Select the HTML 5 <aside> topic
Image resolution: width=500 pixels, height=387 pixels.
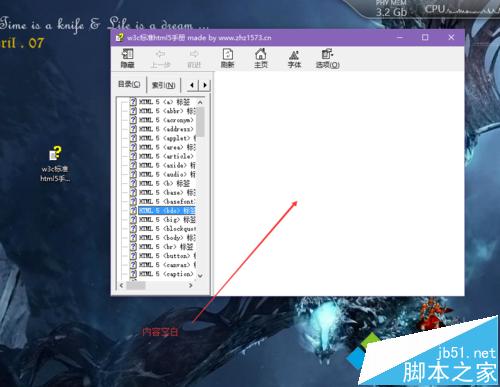point(167,165)
